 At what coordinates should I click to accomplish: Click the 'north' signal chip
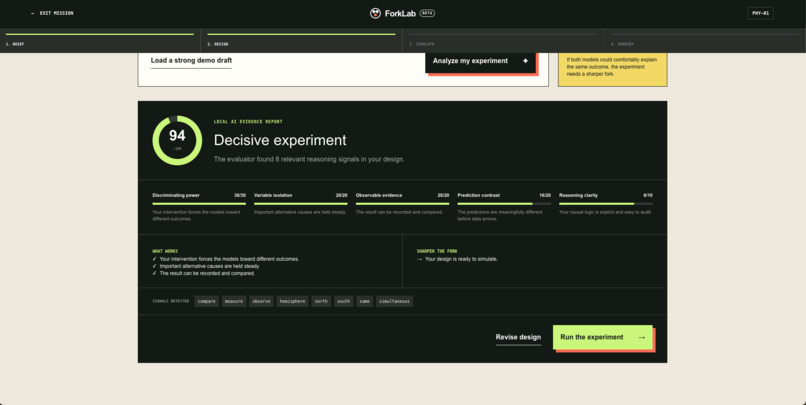321,302
